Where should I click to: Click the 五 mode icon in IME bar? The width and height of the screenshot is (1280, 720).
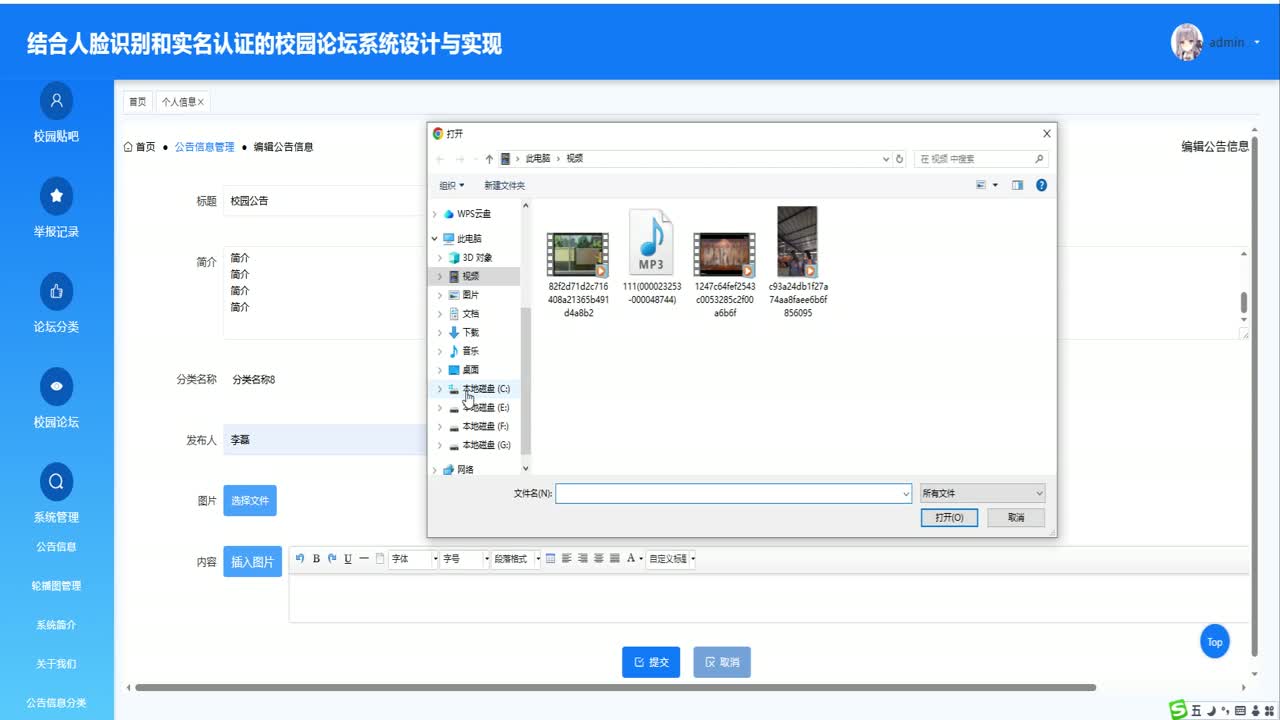point(1196,711)
